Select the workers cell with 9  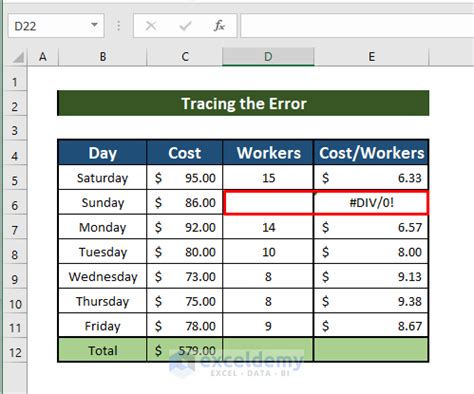pyautogui.click(x=268, y=326)
